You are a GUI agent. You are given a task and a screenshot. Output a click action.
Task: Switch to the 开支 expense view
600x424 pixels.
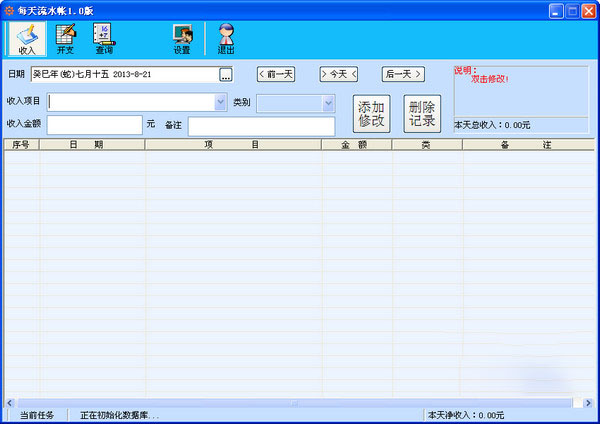66,38
